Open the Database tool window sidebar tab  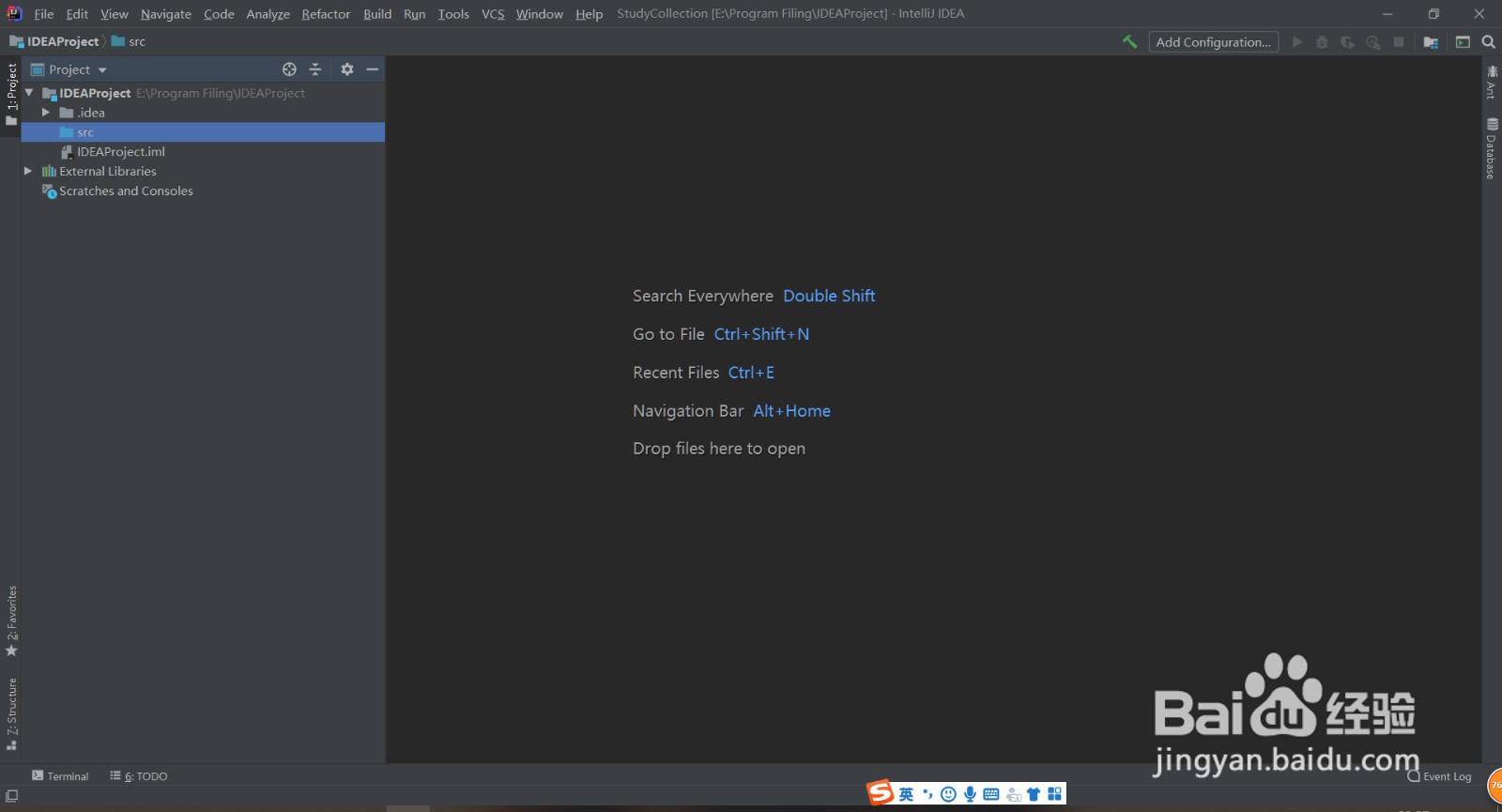(x=1491, y=148)
